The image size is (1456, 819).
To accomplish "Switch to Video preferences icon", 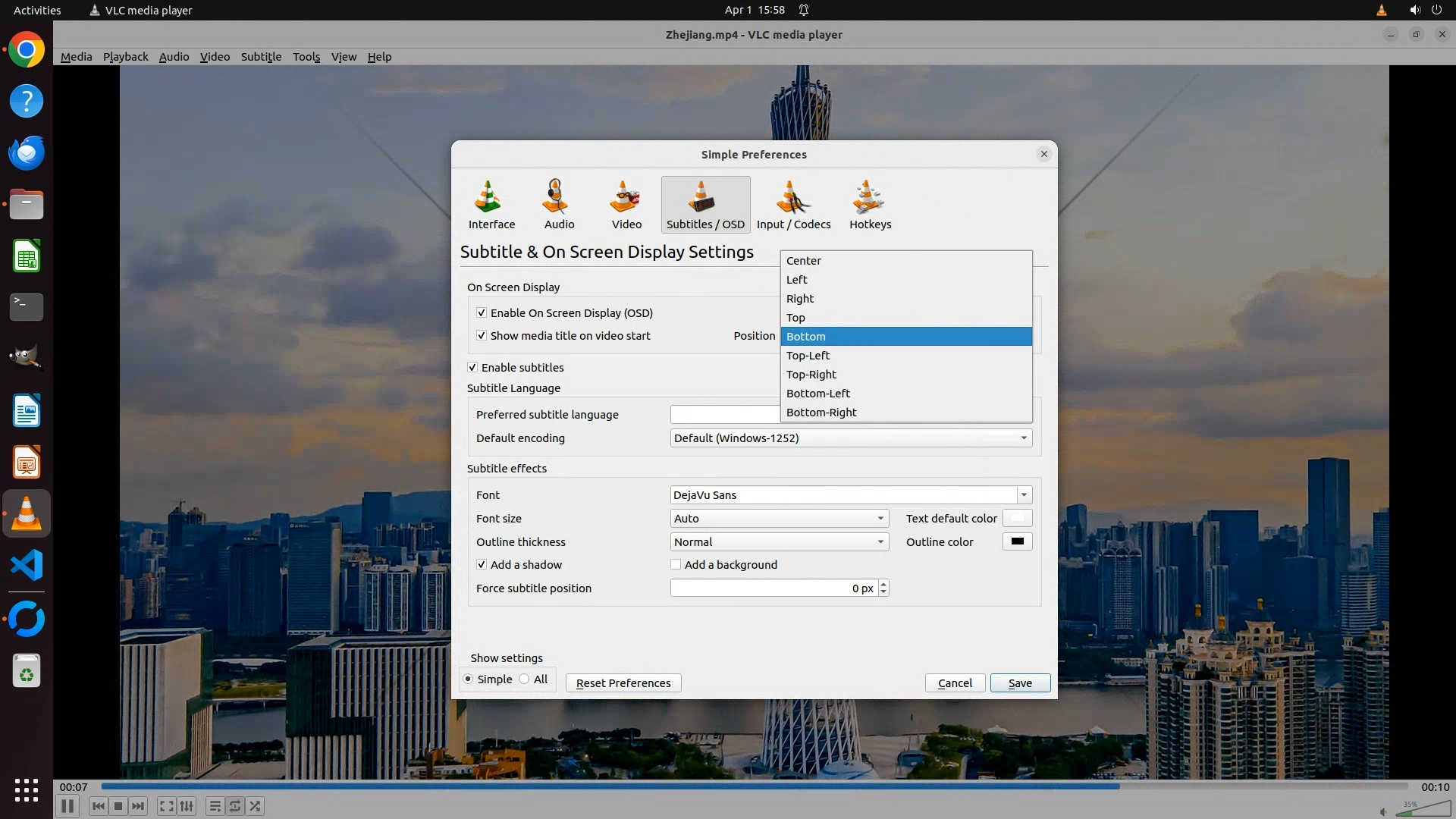I will (626, 203).
